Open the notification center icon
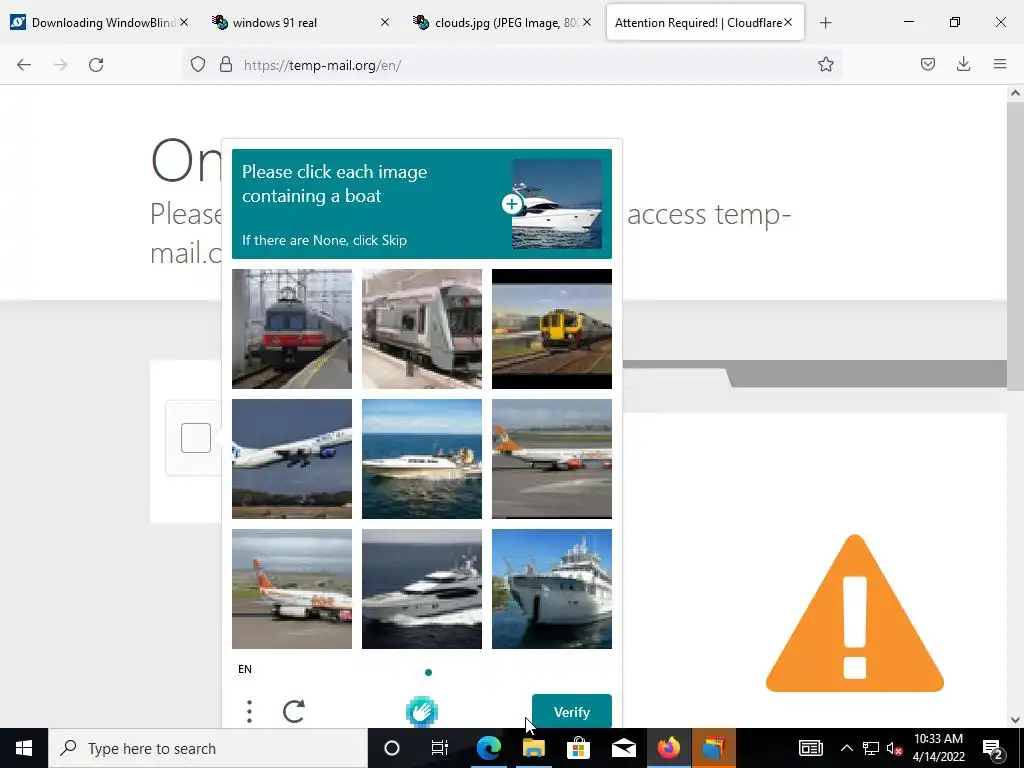This screenshot has width=1024, height=768. click(x=992, y=749)
